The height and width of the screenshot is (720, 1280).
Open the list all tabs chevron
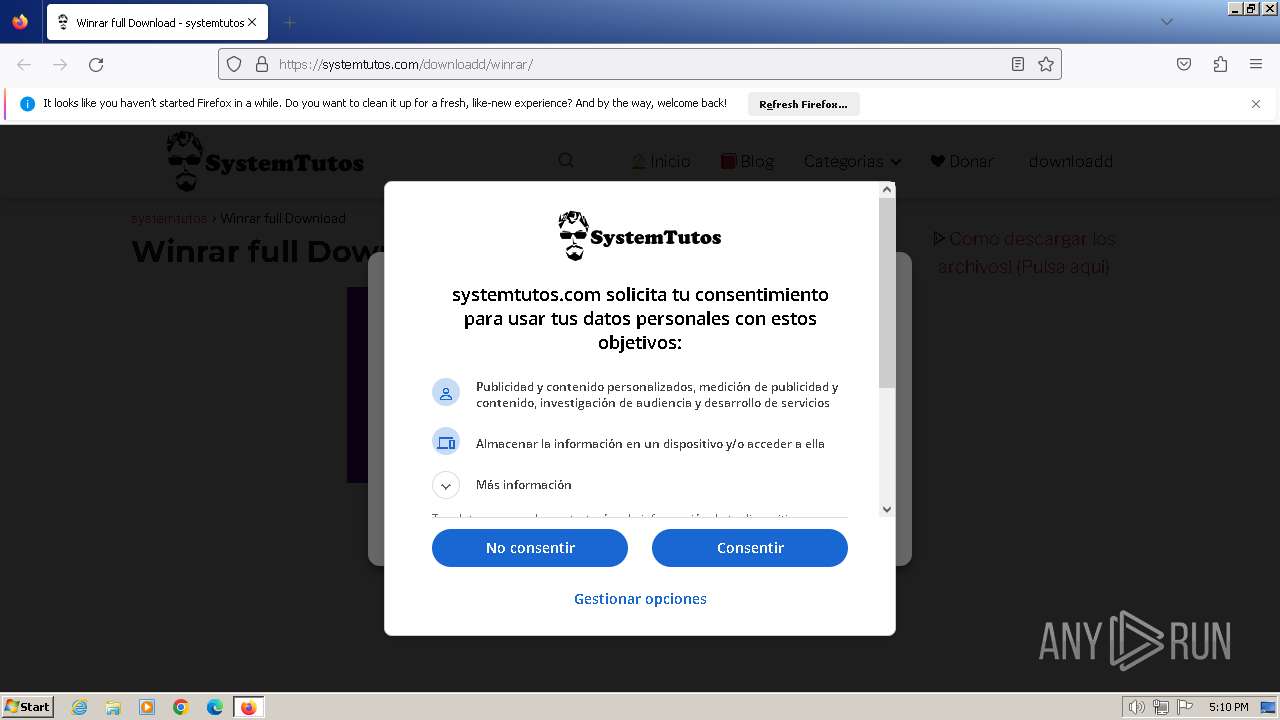(1166, 22)
